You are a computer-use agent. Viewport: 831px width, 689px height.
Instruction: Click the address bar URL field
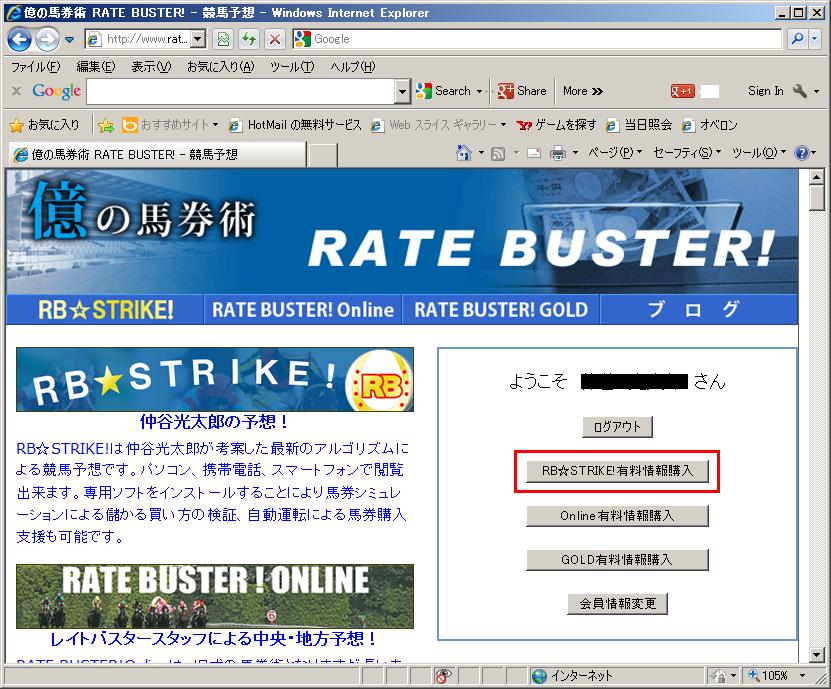(139, 39)
